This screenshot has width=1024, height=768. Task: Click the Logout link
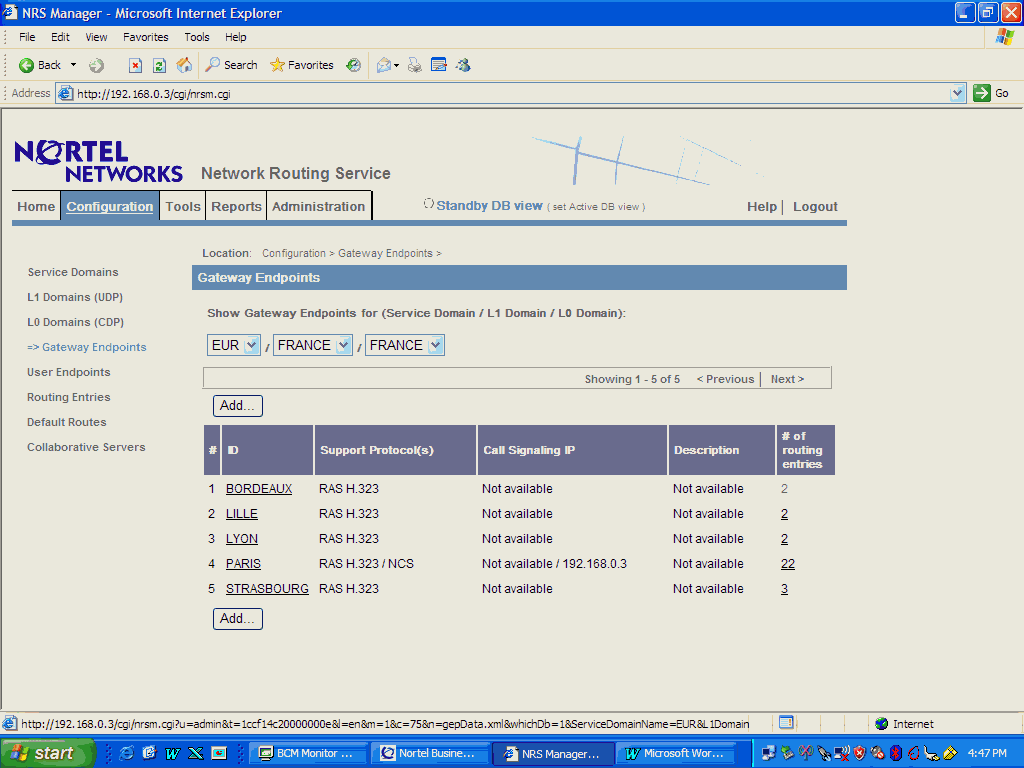pos(815,206)
